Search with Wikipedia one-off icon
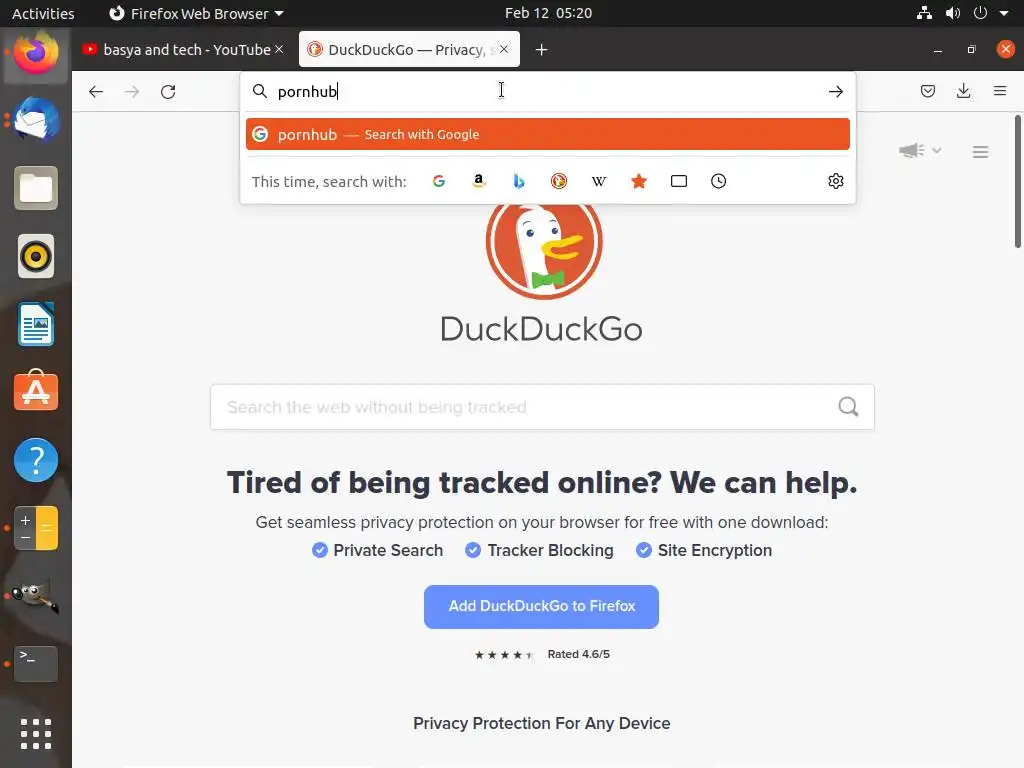The width and height of the screenshot is (1024, 768). (599, 181)
